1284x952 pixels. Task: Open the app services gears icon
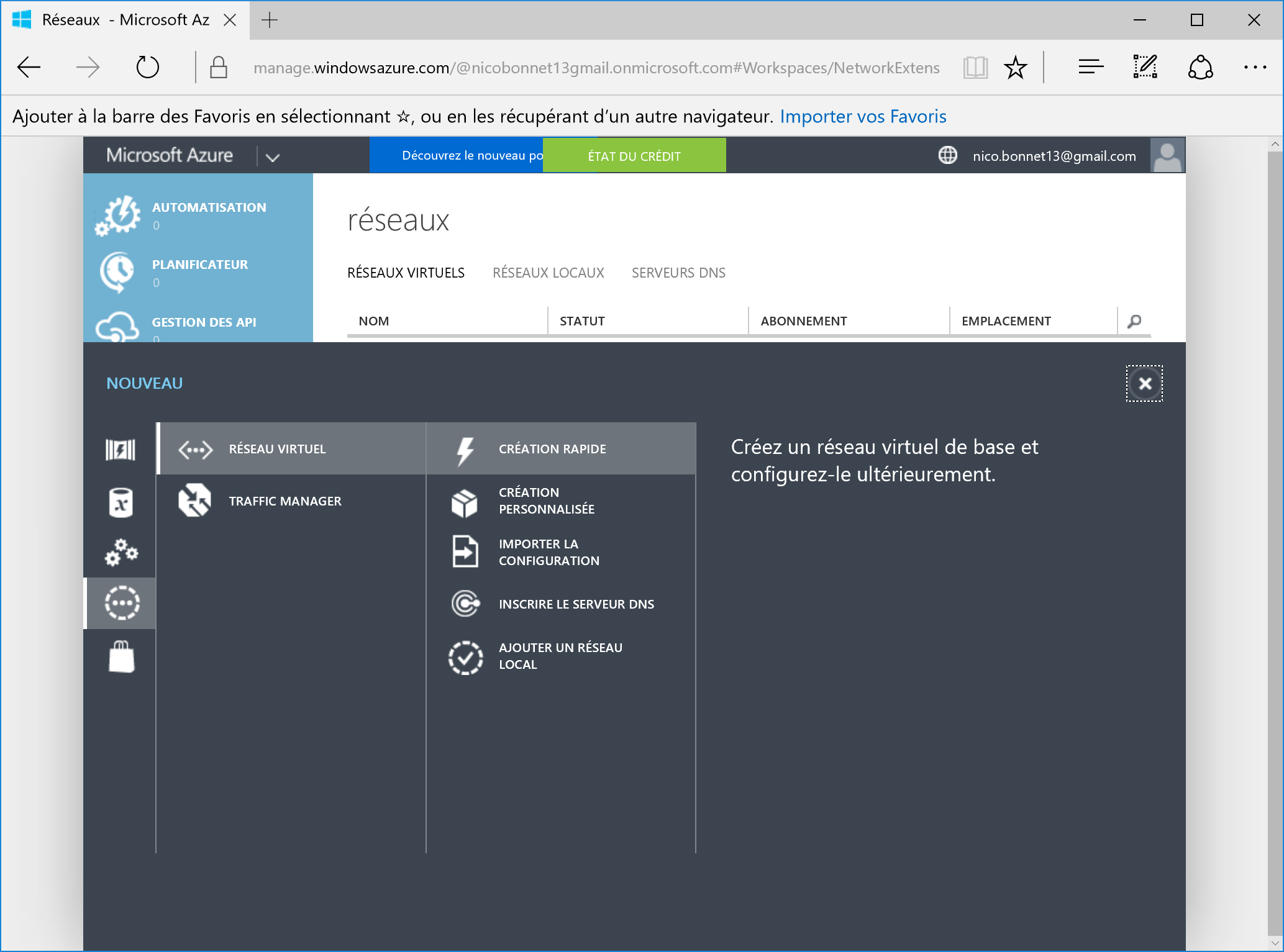click(121, 551)
